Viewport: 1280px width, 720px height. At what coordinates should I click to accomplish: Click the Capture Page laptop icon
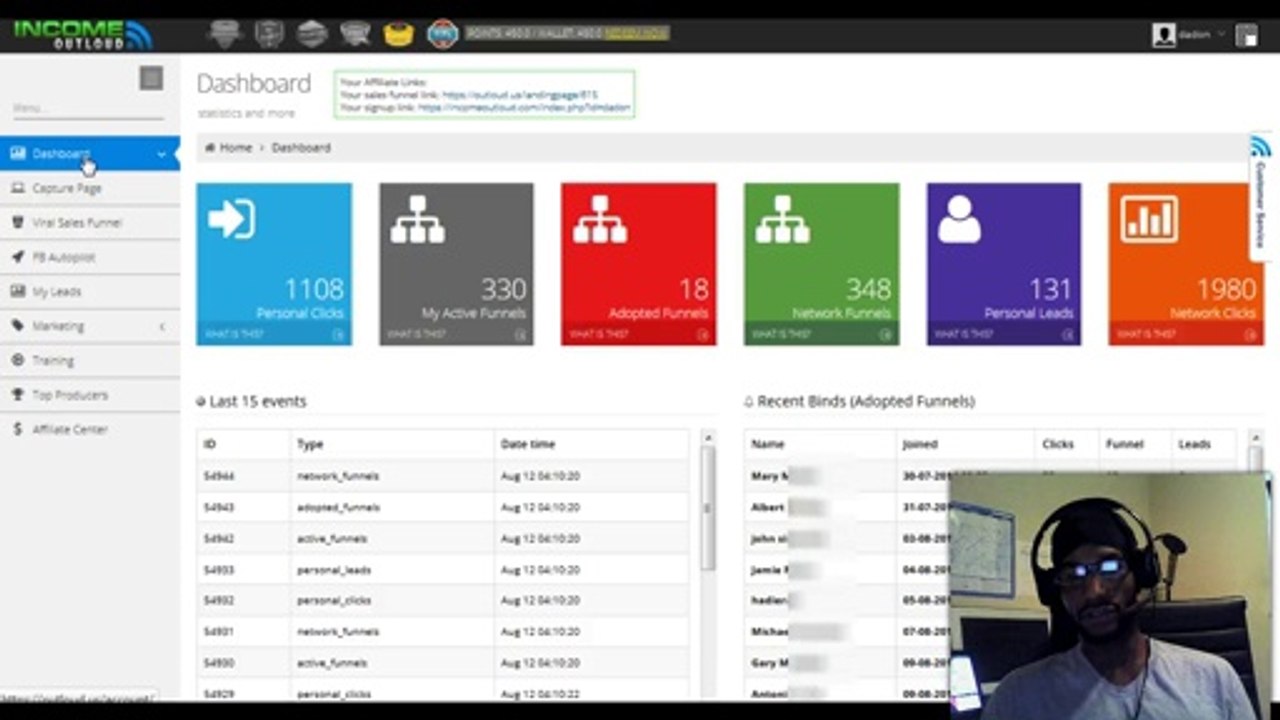[18, 188]
